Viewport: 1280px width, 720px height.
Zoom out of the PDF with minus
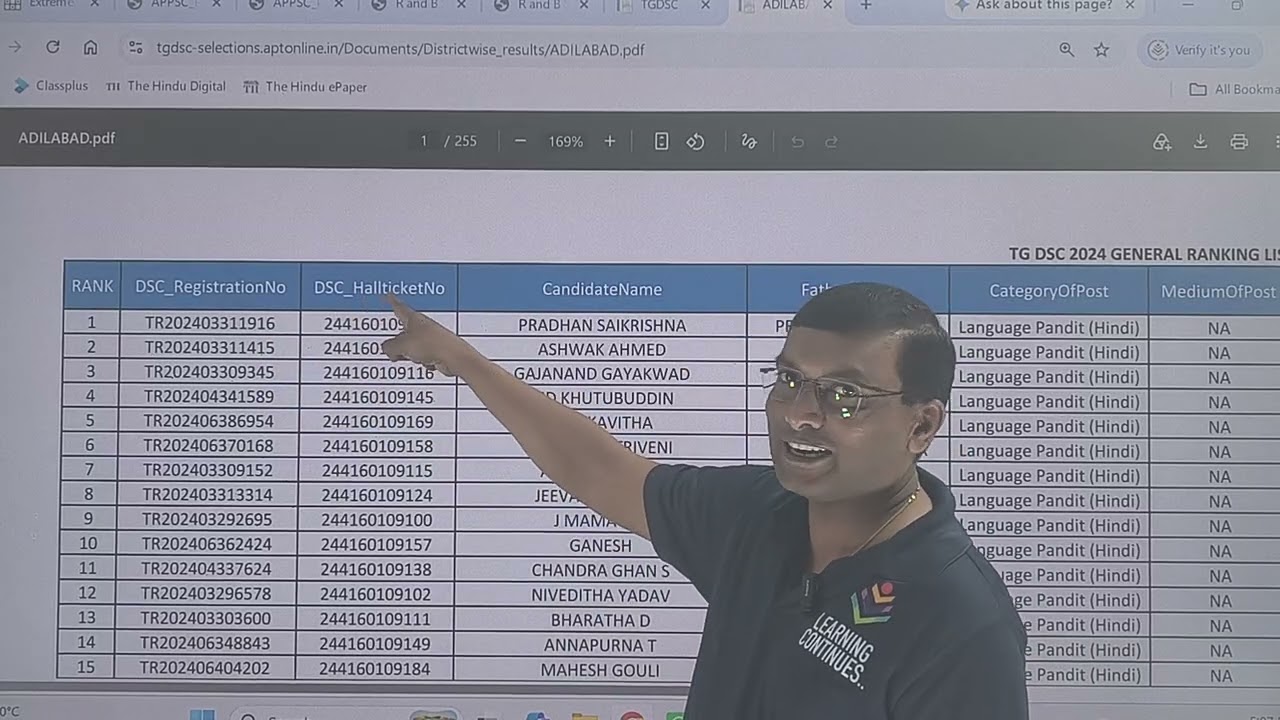tap(520, 141)
